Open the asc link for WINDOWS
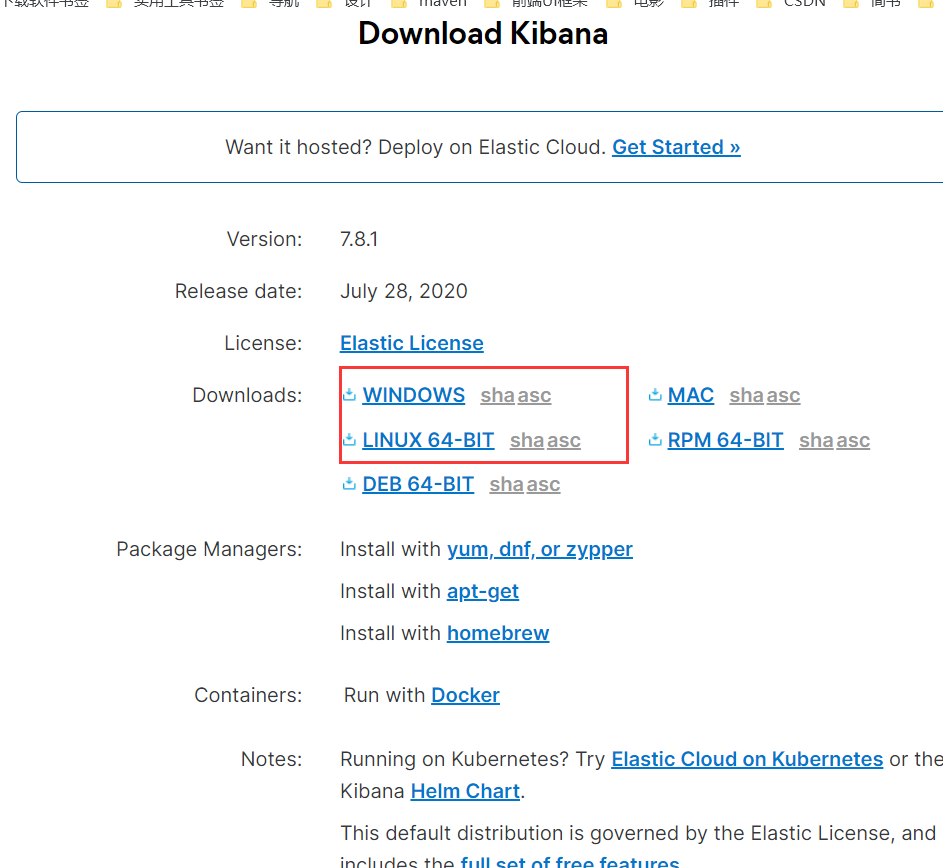The image size is (943, 868). (534, 395)
